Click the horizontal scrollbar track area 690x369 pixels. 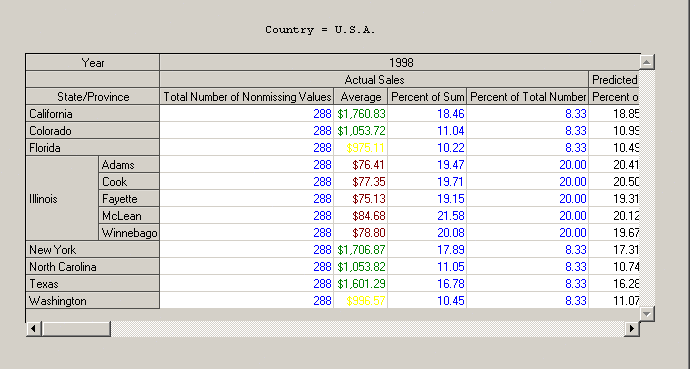[x=367, y=328]
